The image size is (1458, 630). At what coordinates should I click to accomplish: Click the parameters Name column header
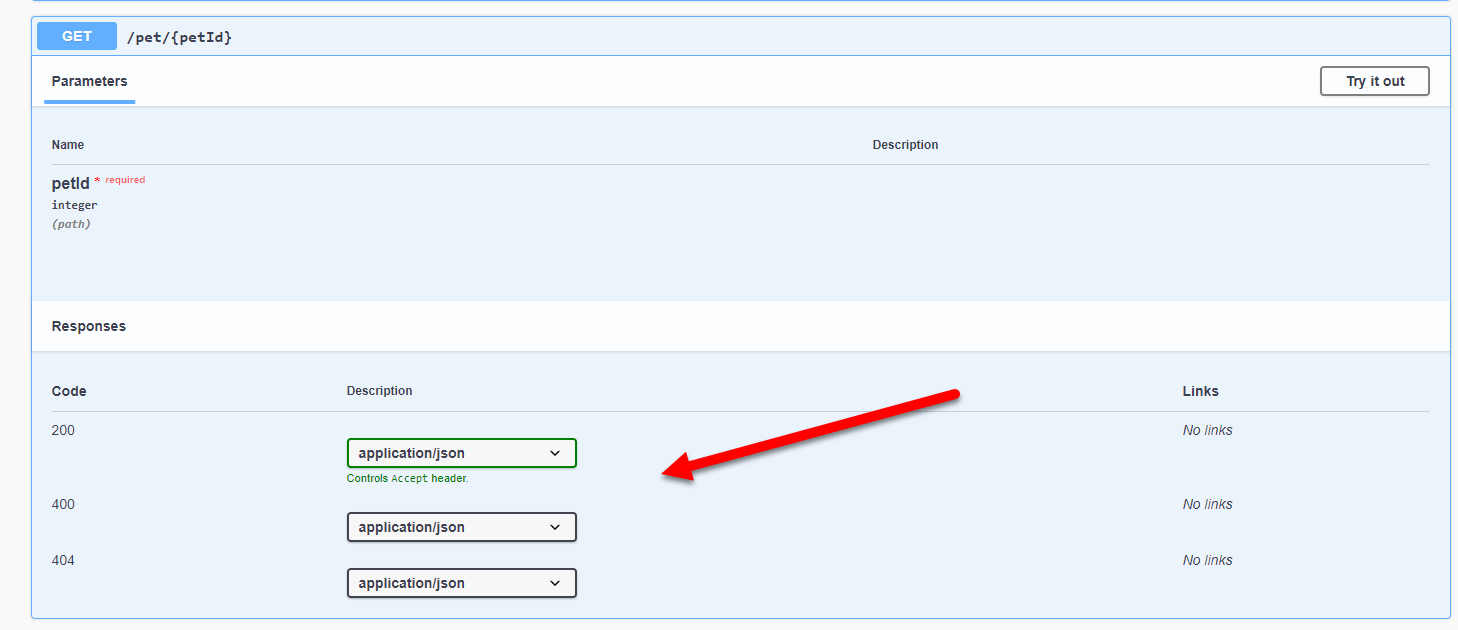[x=68, y=145]
